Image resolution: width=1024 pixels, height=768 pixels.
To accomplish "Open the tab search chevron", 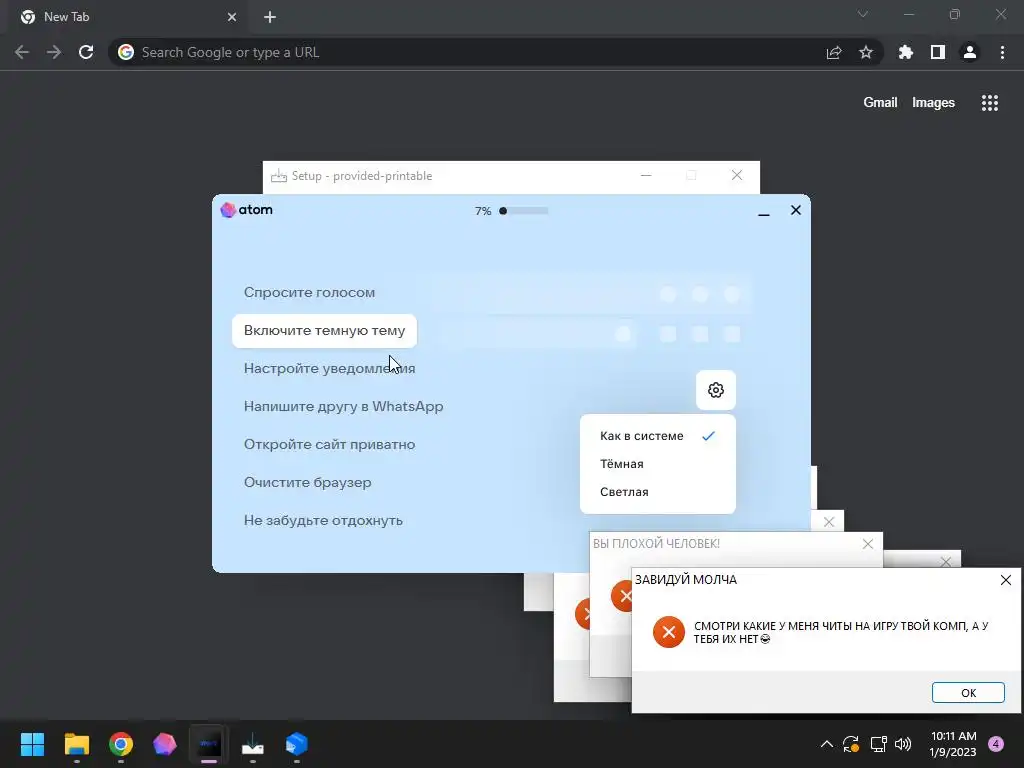I will pyautogui.click(x=863, y=14).
